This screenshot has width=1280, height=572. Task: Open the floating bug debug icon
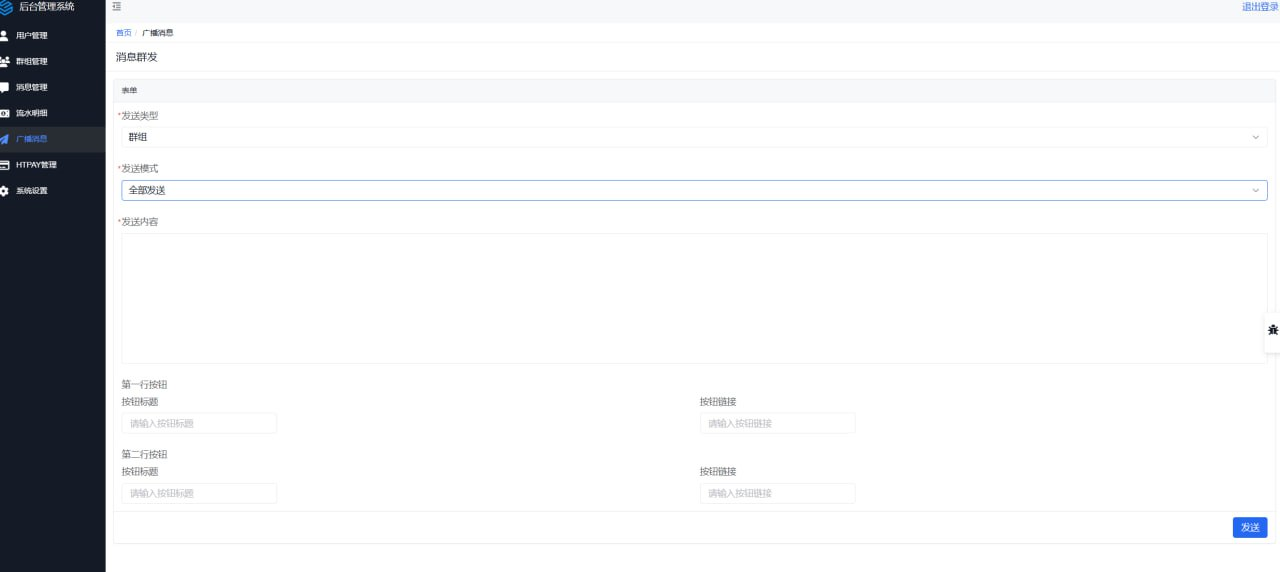click(1272, 330)
